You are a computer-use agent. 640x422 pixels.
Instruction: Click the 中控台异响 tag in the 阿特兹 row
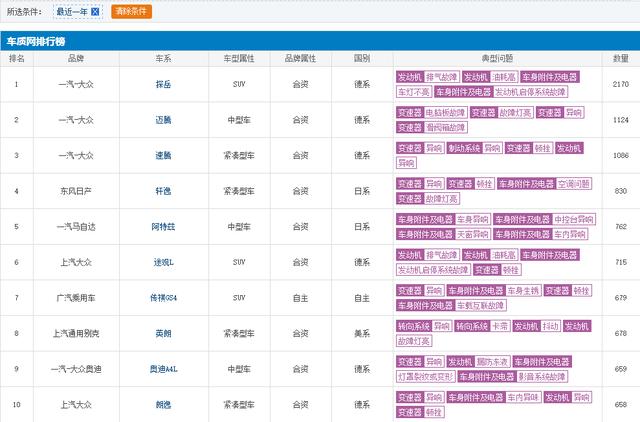tap(574, 220)
